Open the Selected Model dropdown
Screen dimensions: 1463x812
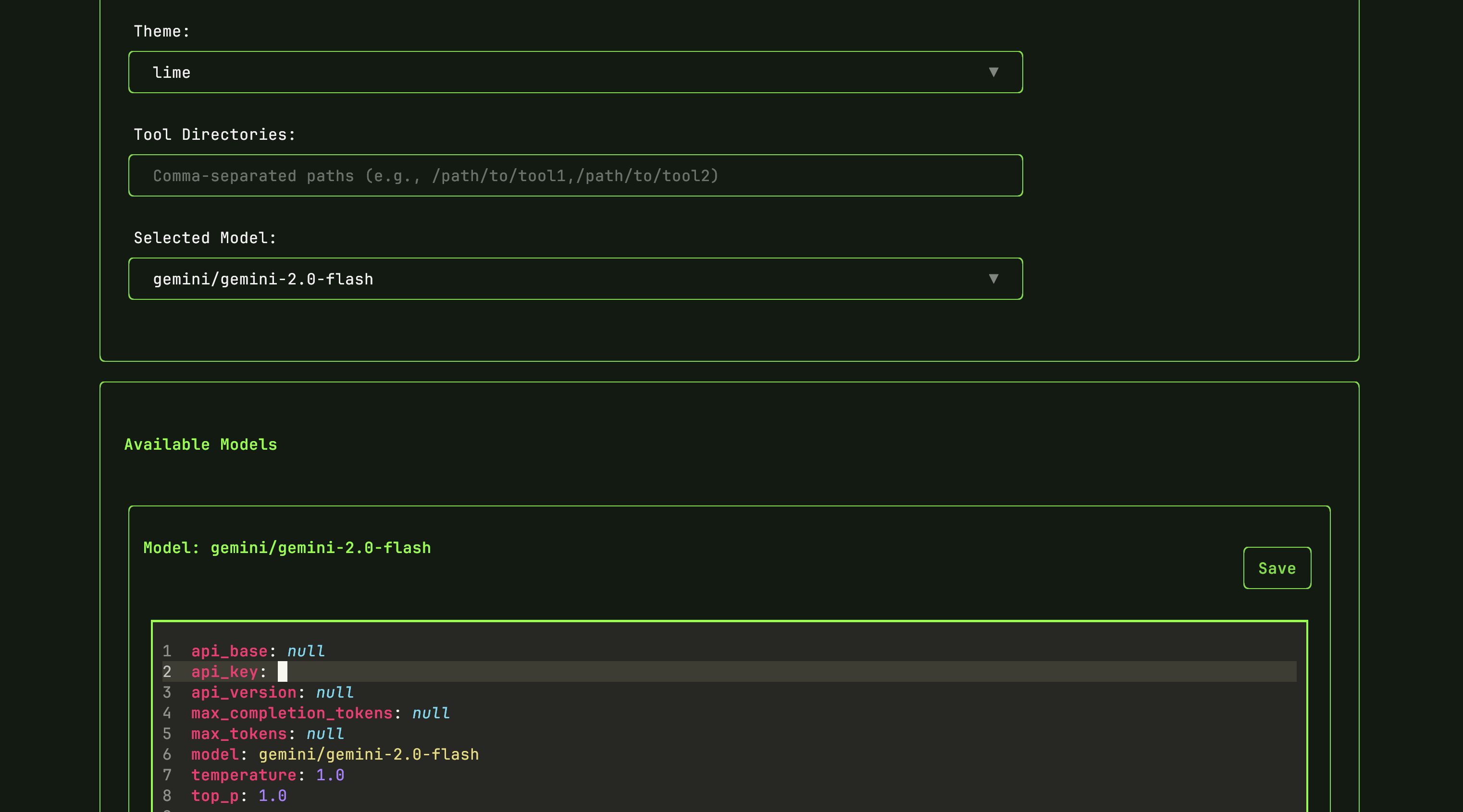coord(575,279)
